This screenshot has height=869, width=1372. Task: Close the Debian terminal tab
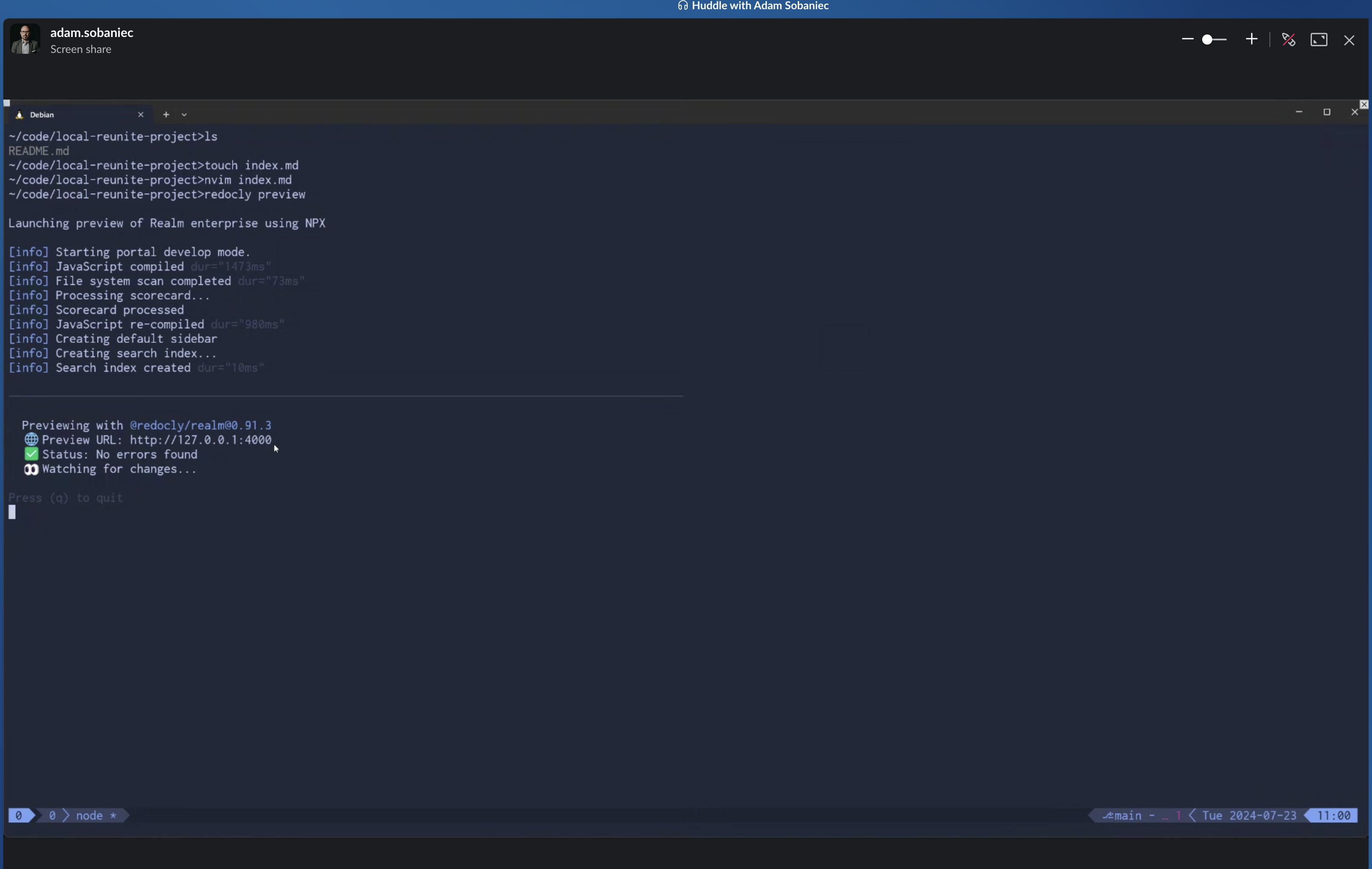pos(141,114)
